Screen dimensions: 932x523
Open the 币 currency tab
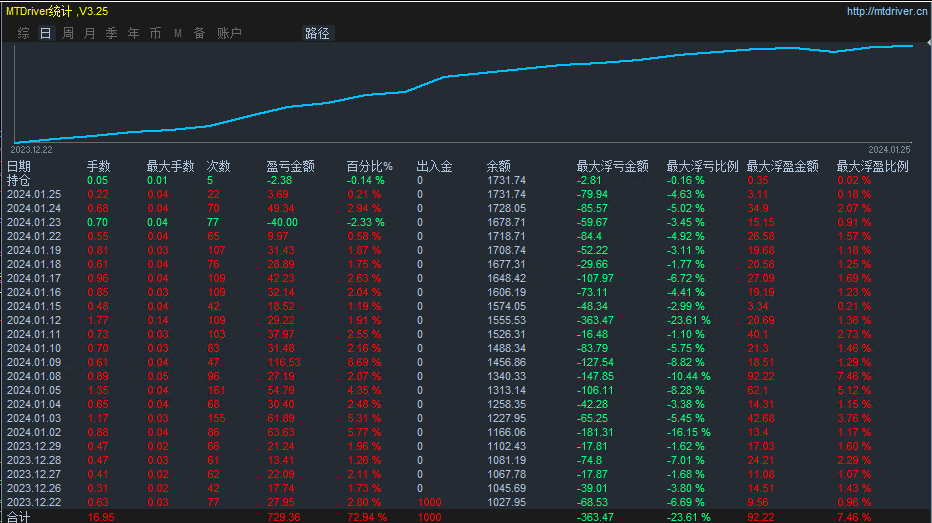click(x=155, y=33)
